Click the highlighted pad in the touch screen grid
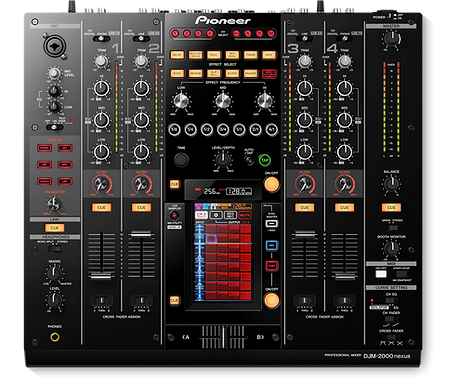460x380 pixels. tap(211, 238)
